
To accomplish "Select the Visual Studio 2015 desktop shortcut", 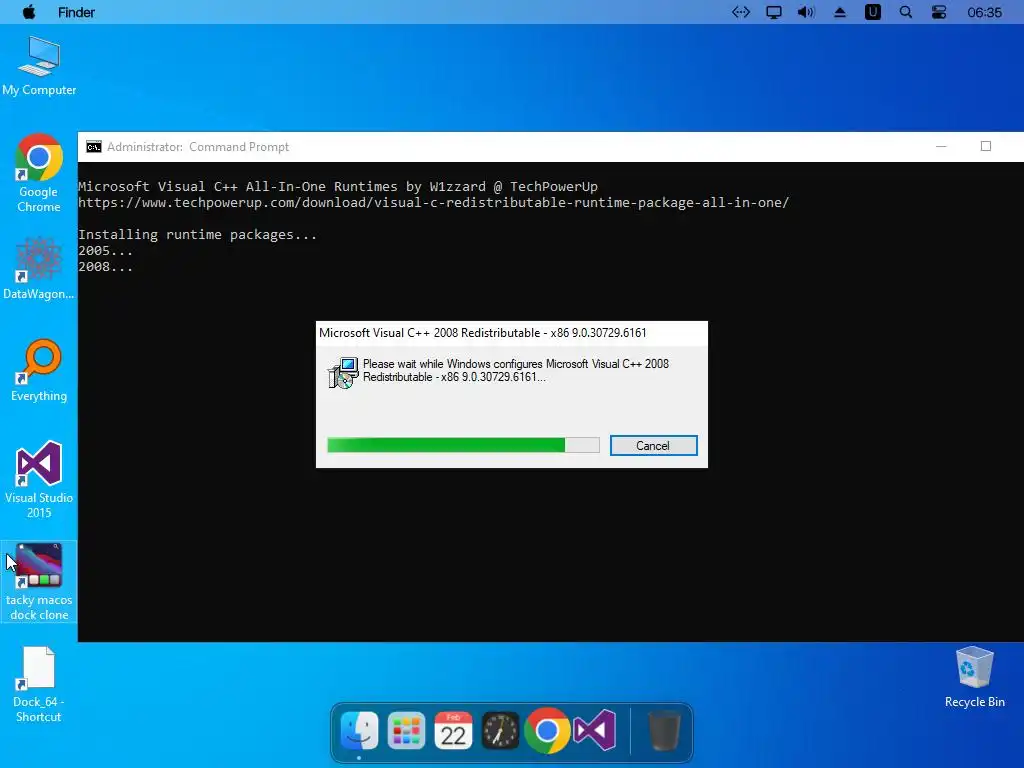I will pos(39,480).
